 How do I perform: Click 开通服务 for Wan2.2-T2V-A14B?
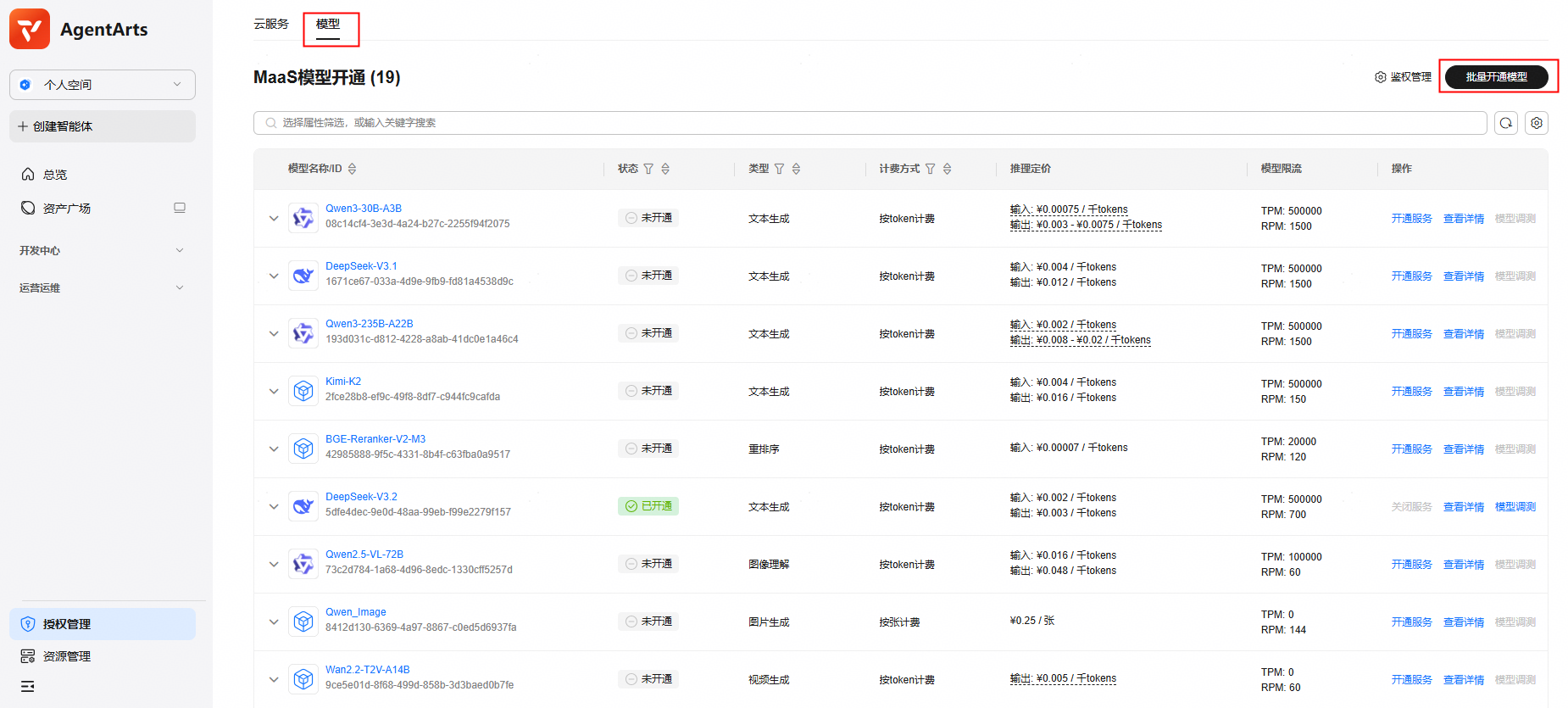[1412, 679]
